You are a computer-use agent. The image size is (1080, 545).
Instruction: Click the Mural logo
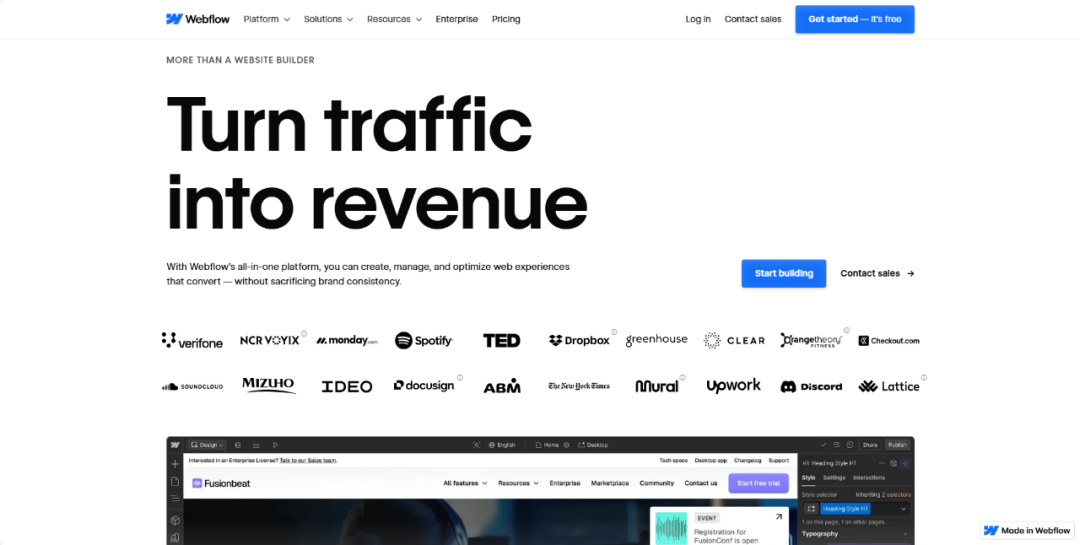click(x=656, y=386)
